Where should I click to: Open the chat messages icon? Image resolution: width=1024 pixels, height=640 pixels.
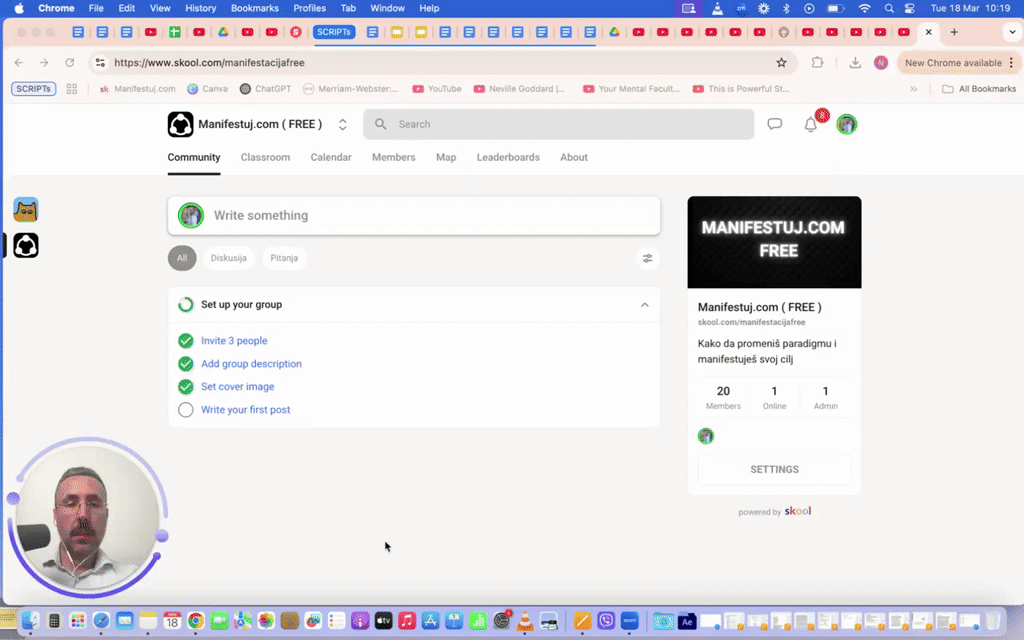775,124
